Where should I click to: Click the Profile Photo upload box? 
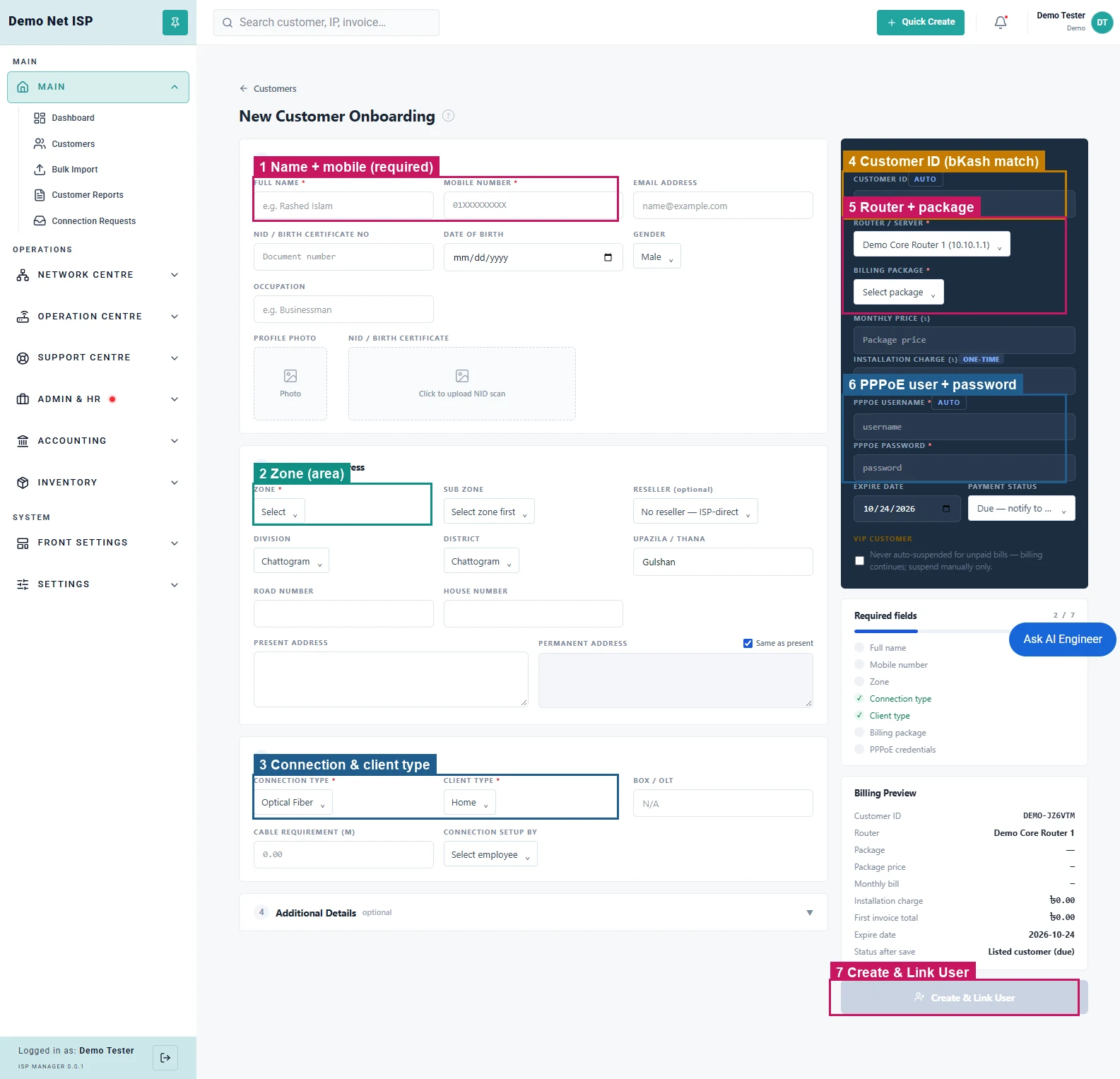pyautogui.click(x=290, y=384)
